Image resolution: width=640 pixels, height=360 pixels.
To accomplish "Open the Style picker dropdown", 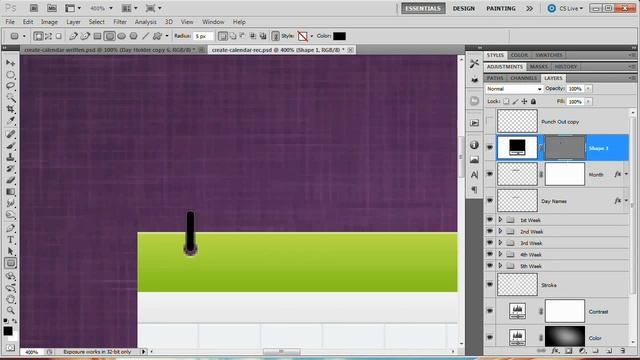I will [x=312, y=36].
